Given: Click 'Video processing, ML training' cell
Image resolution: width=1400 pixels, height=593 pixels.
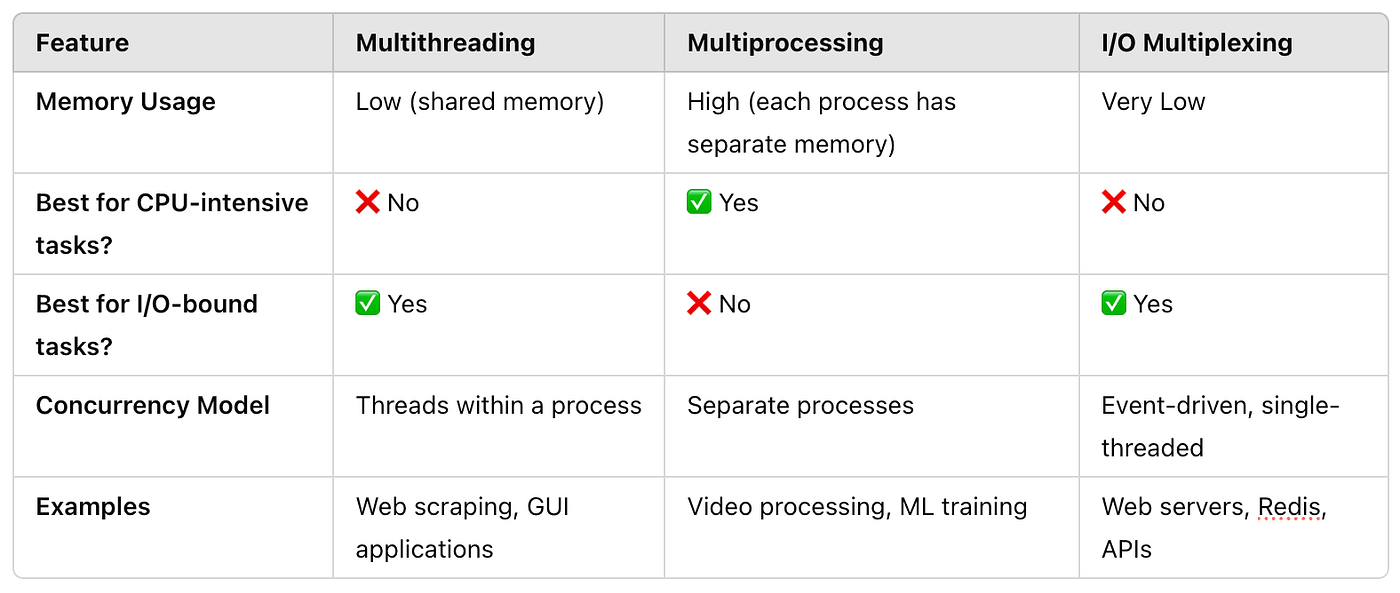Looking at the screenshot, I should pos(857,506).
